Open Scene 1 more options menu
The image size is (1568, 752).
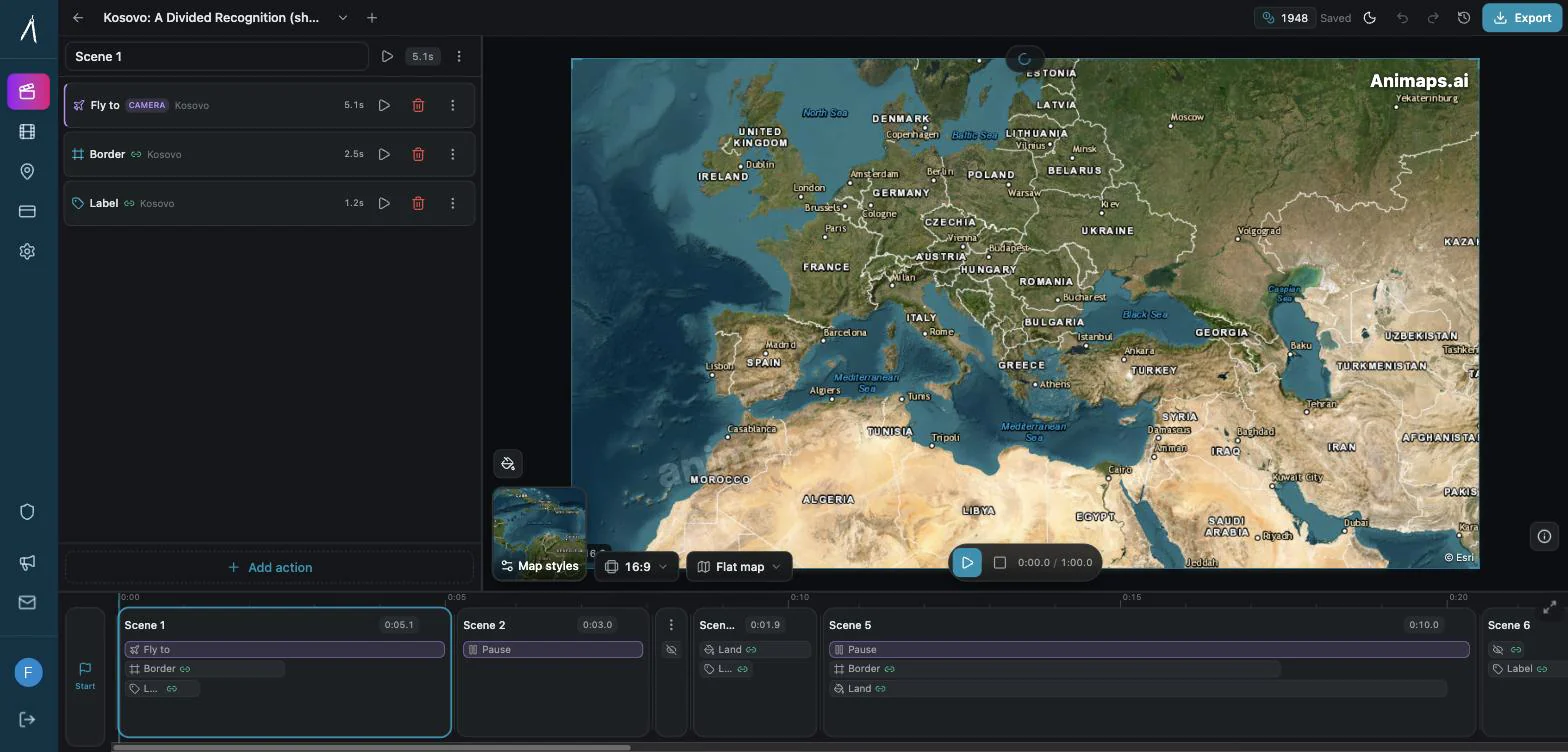(459, 56)
